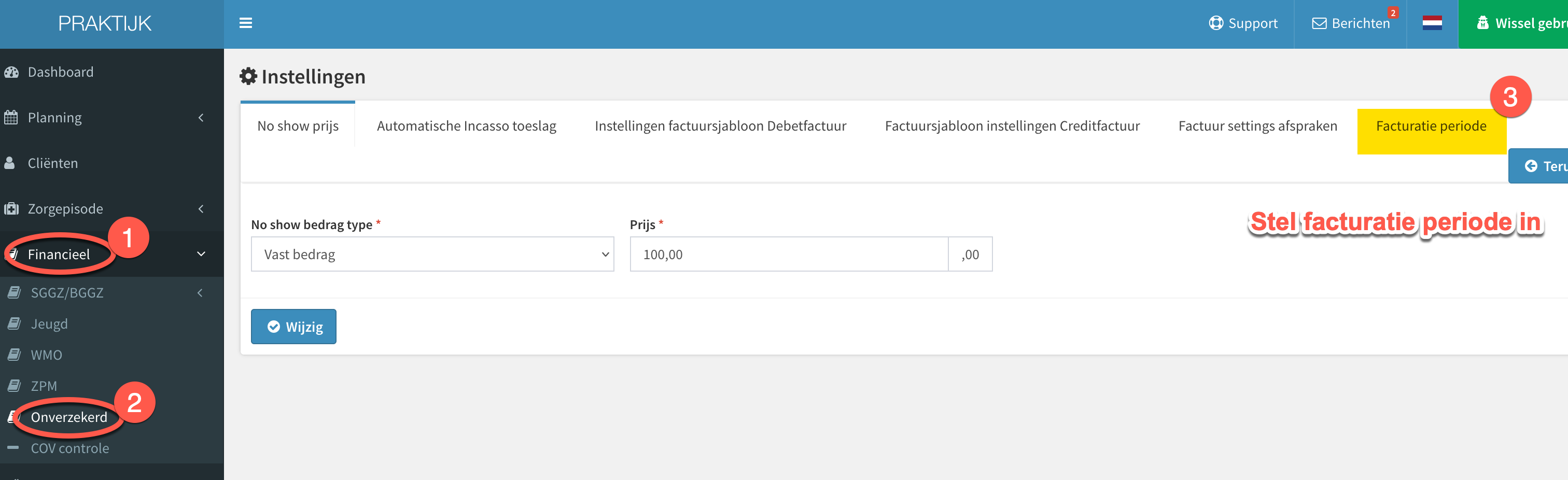Open the Berichten envelope icon
The image size is (1568, 480).
pos(1319,23)
